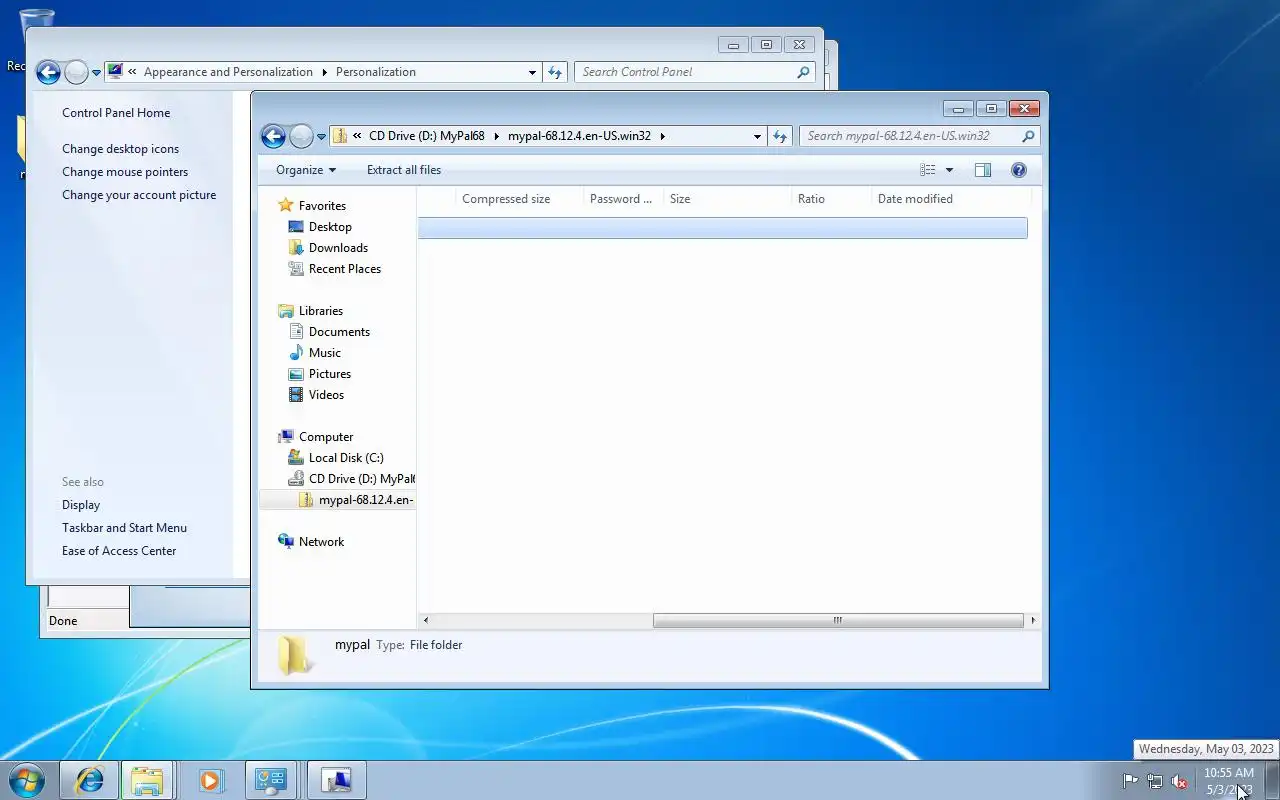Click Appearance and Personalization breadcrumb

click(x=228, y=72)
